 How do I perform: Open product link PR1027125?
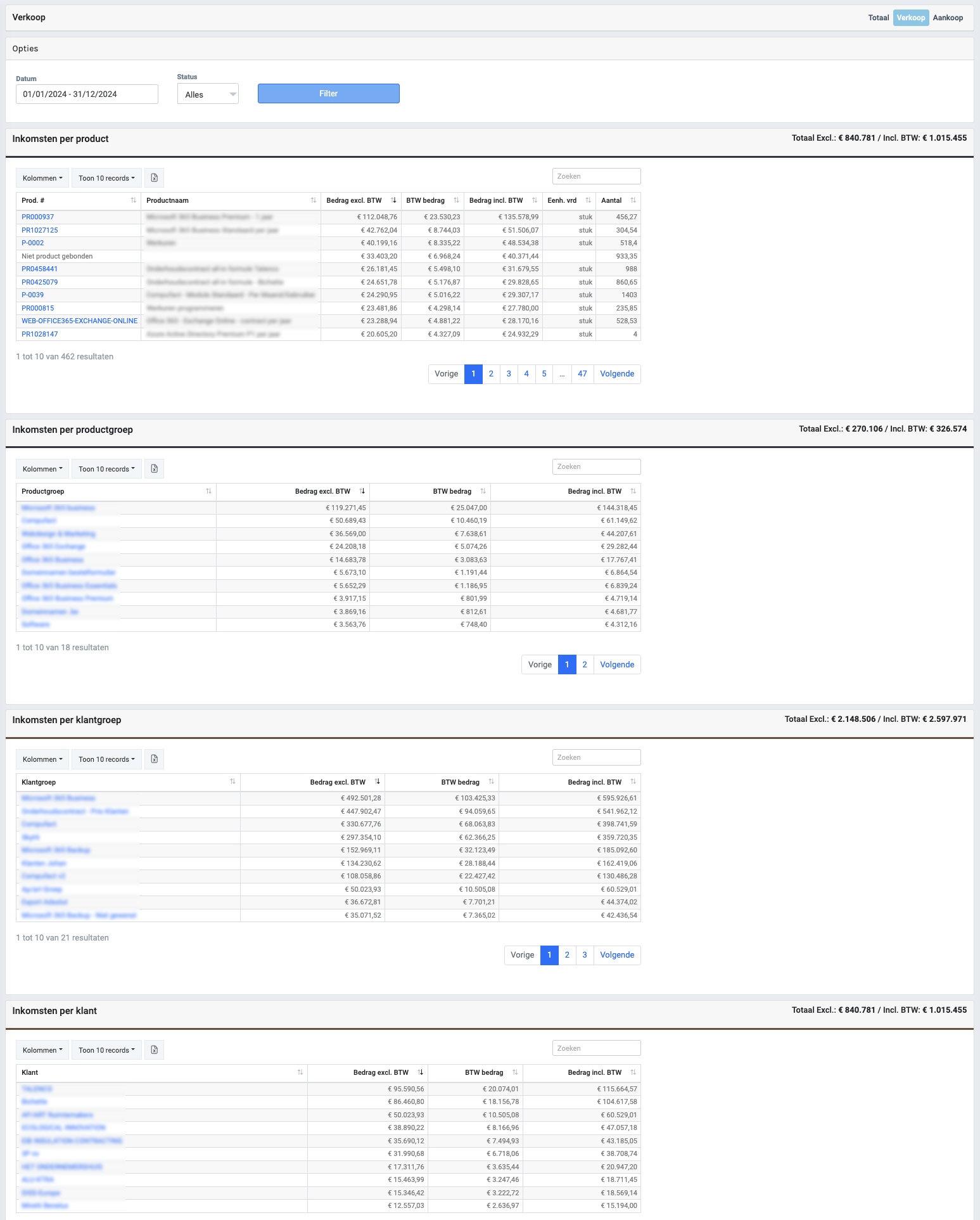tap(40, 230)
